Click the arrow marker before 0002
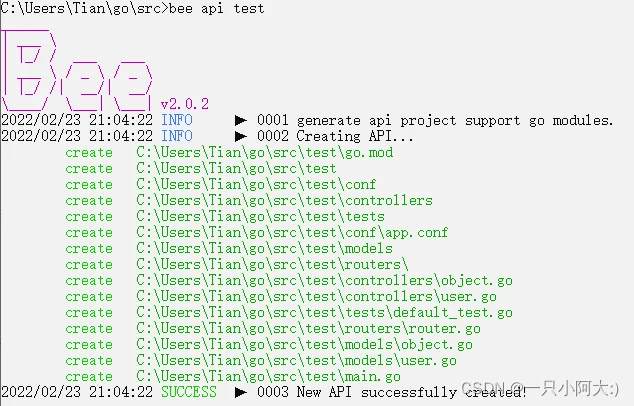Viewport: 634px width, 406px height. point(241,136)
